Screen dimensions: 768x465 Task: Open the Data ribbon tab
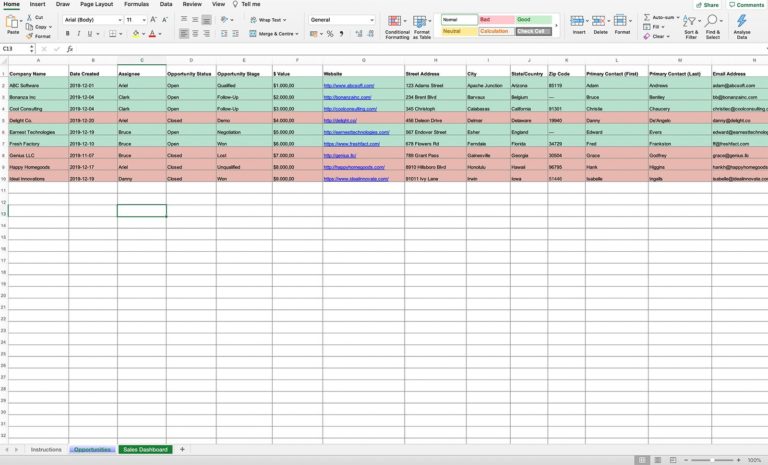click(x=166, y=4)
